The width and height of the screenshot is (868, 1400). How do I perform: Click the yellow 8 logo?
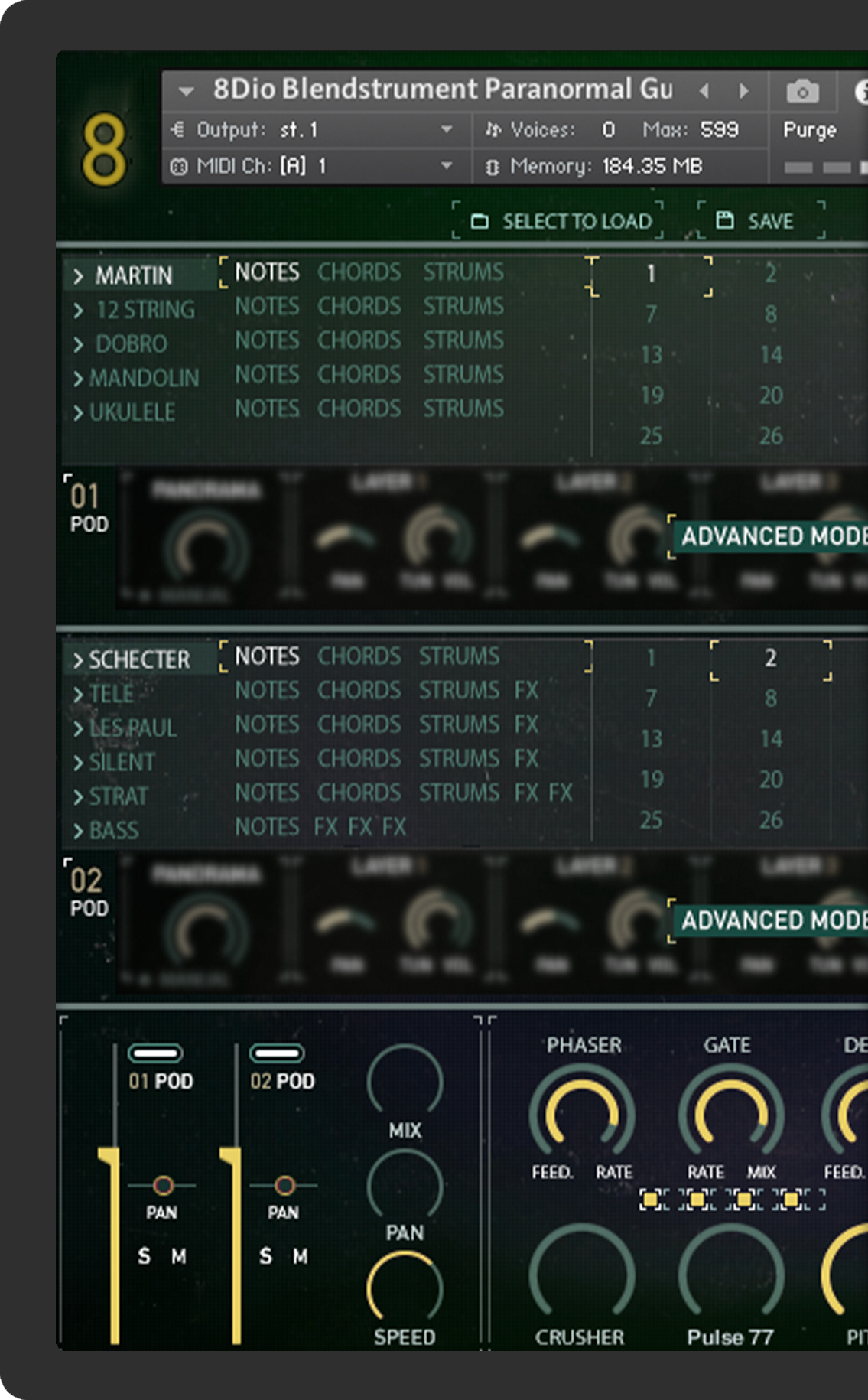coord(104,149)
